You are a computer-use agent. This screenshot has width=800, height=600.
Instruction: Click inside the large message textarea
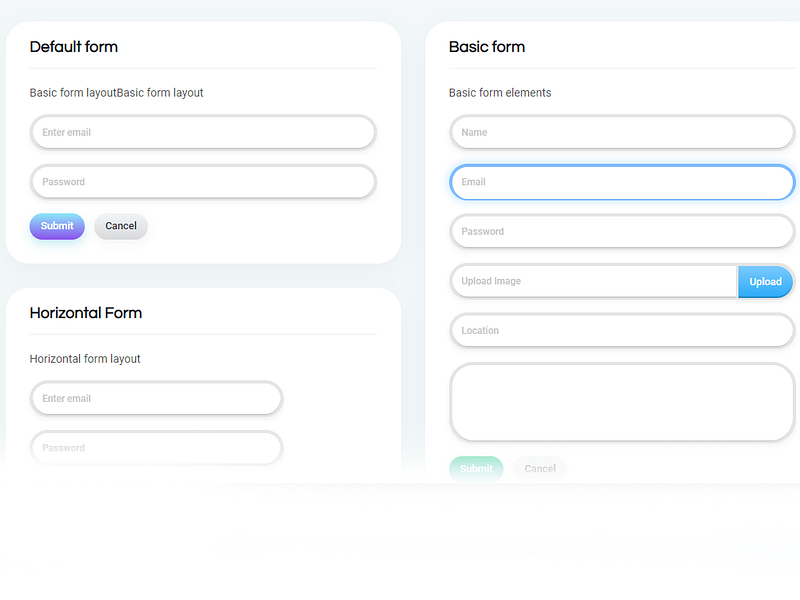click(x=622, y=402)
